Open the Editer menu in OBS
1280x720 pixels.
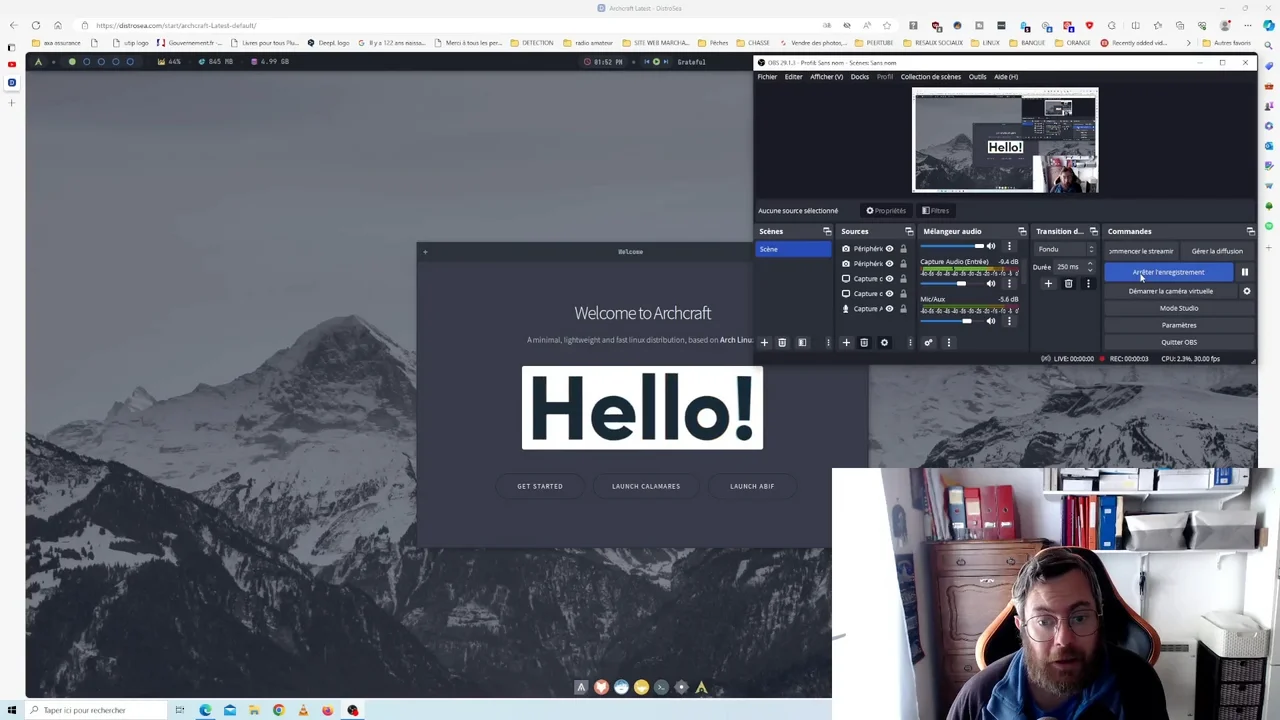click(x=793, y=77)
